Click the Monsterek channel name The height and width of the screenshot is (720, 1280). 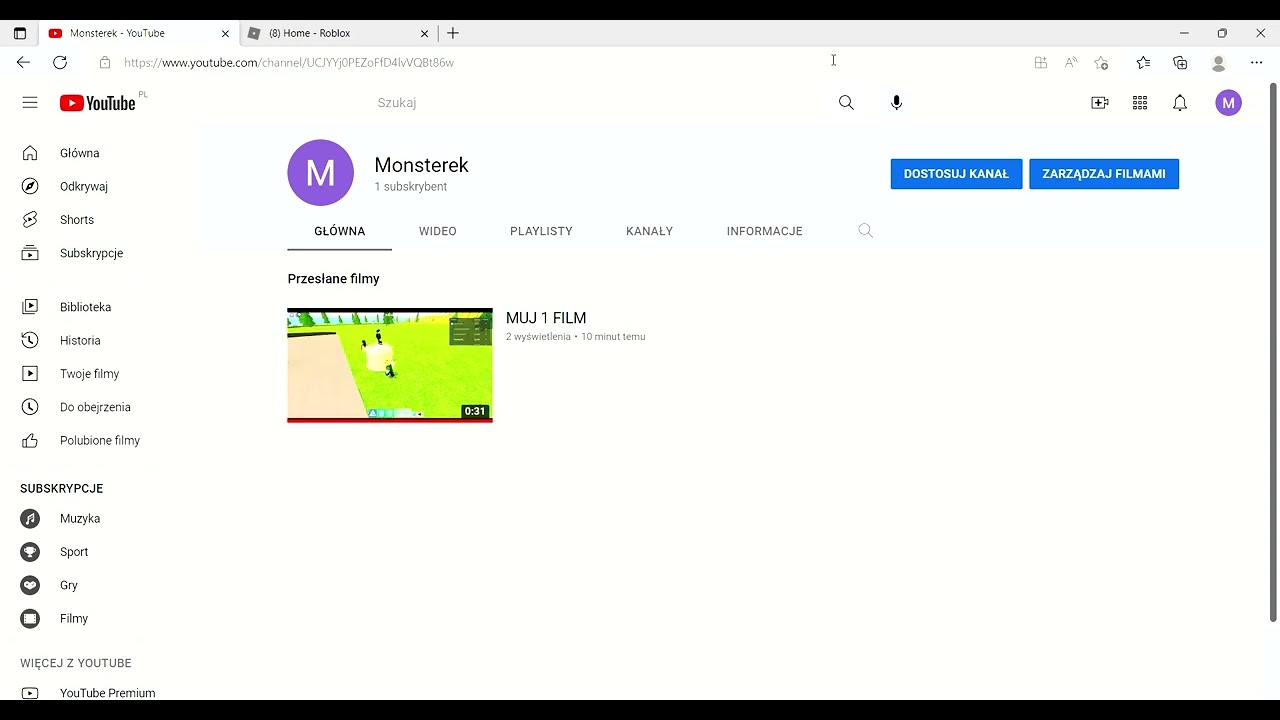point(421,165)
